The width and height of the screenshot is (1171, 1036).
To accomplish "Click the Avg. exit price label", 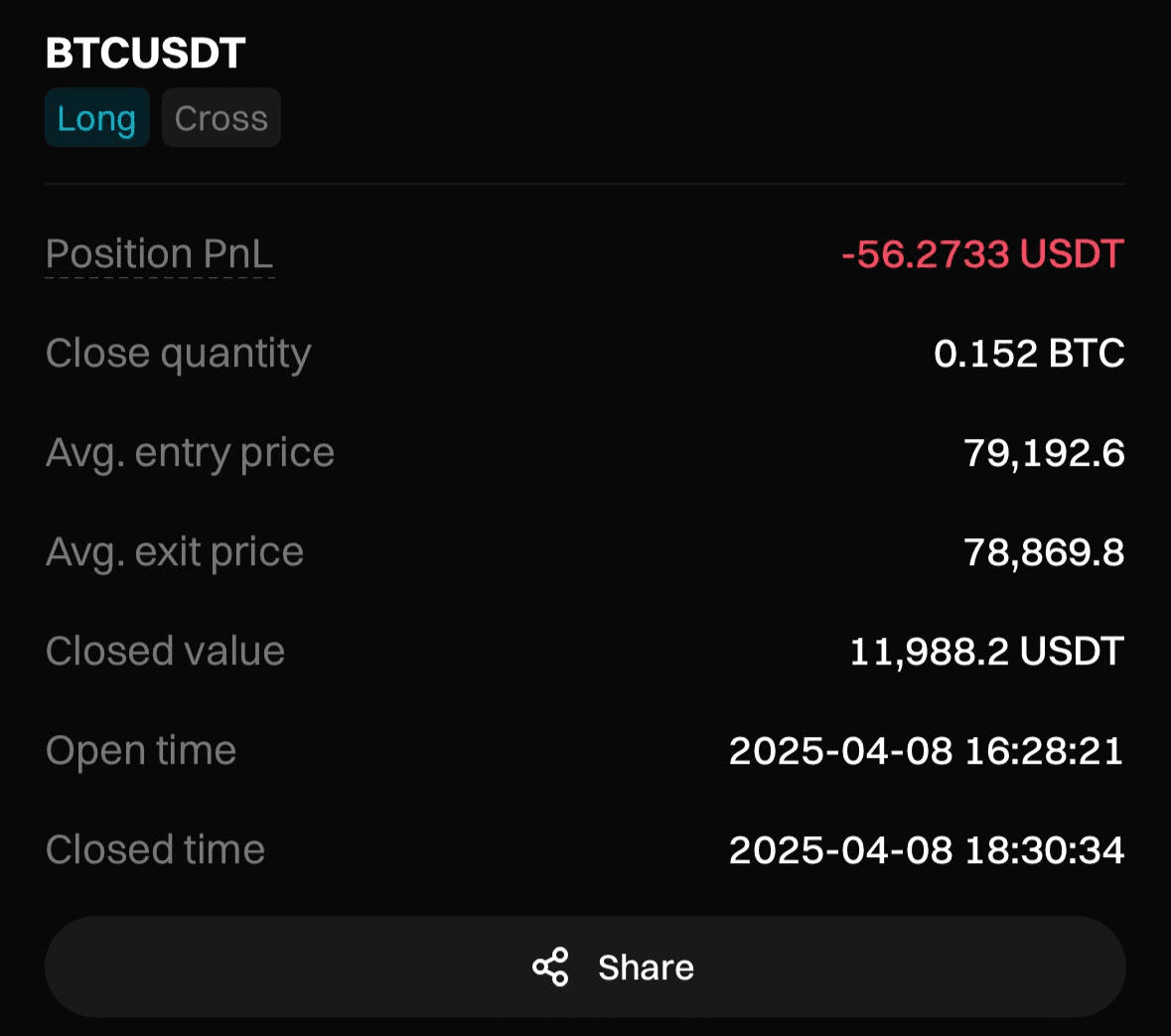I will point(175,552).
